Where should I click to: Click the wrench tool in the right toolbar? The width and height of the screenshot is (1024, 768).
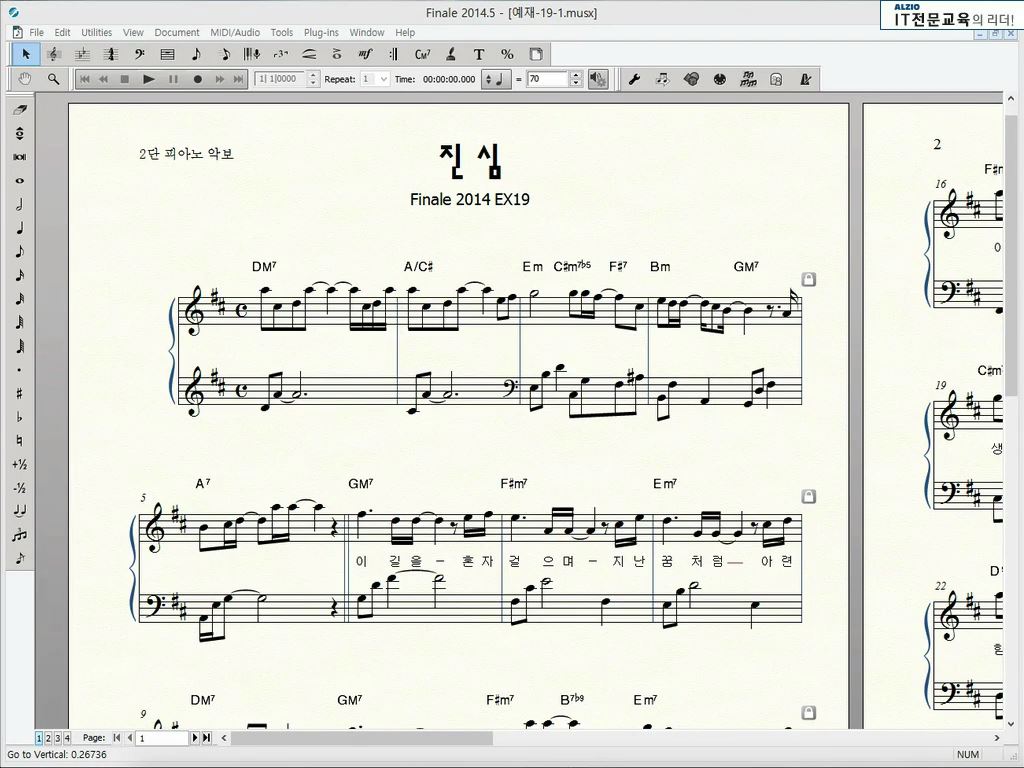point(633,79)
